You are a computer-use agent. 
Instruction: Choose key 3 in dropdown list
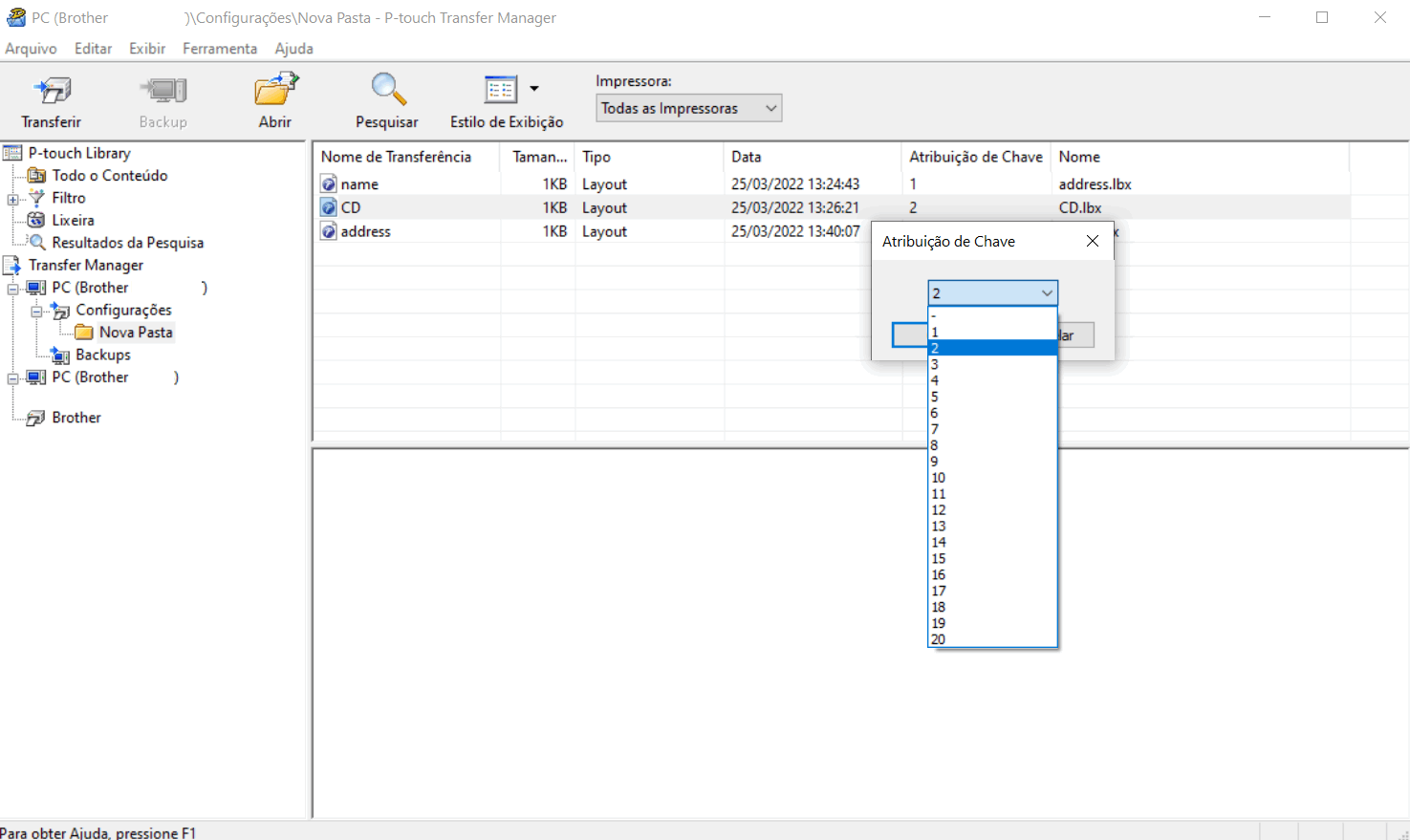click(992, 364)
